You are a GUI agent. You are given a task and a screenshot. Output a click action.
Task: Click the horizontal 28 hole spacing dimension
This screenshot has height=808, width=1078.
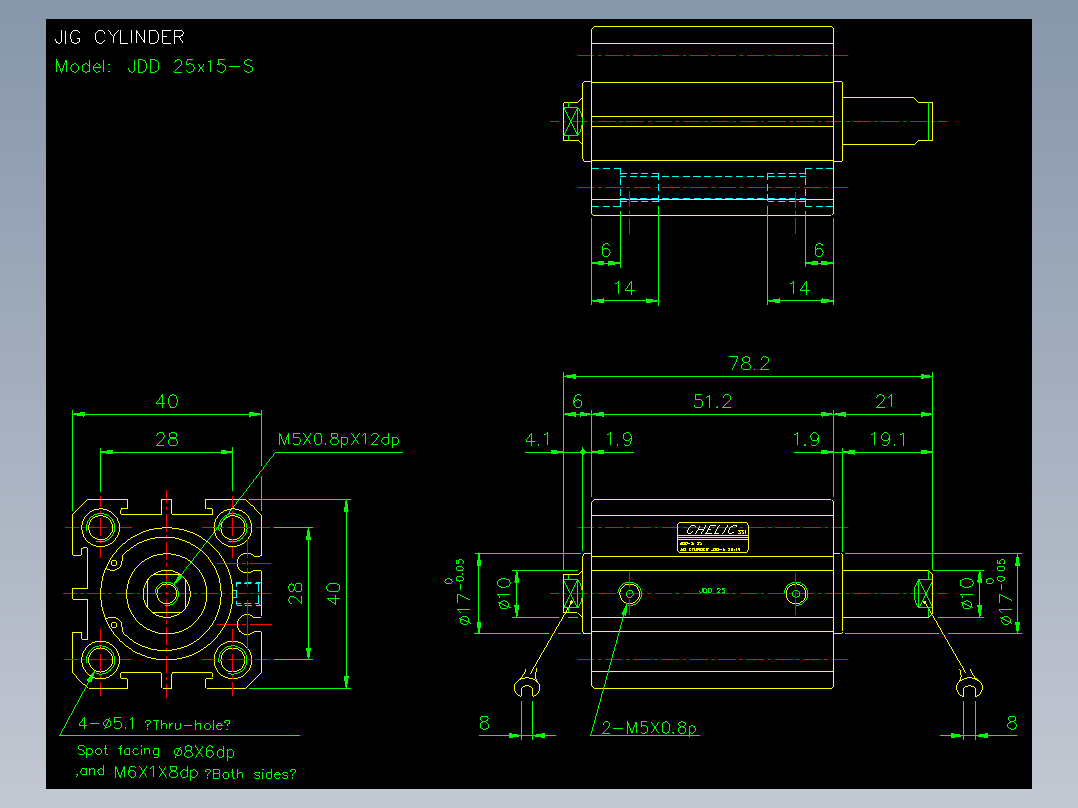coord(167,439)
